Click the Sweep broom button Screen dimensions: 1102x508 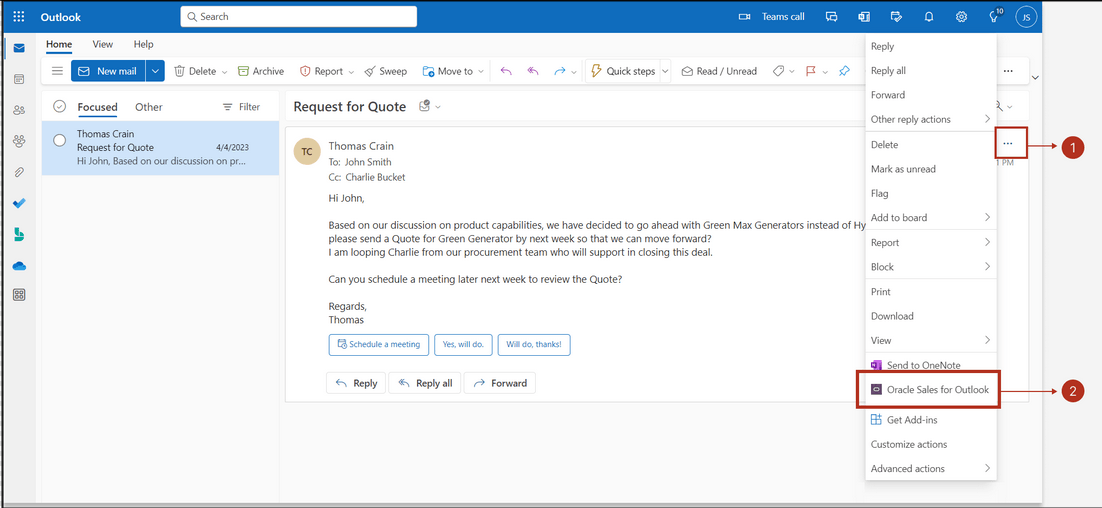(x=386, y=71)
